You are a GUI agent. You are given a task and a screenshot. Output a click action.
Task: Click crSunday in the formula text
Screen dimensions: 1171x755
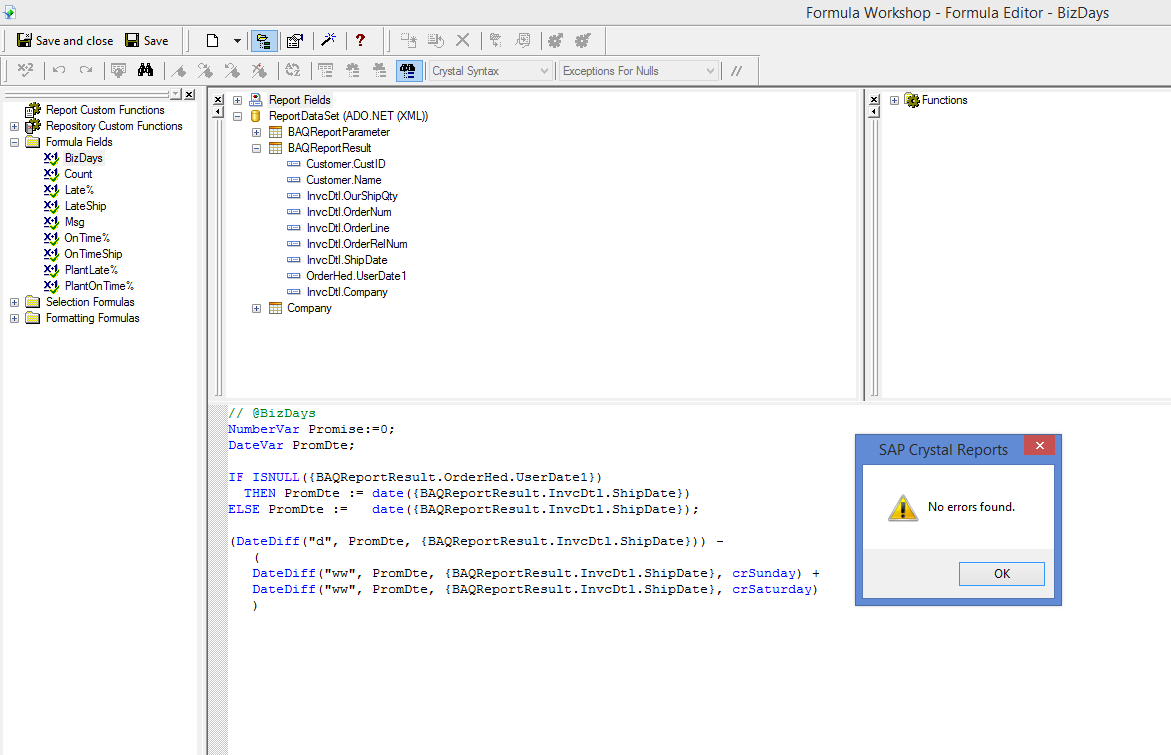click(x=763, y=573)
